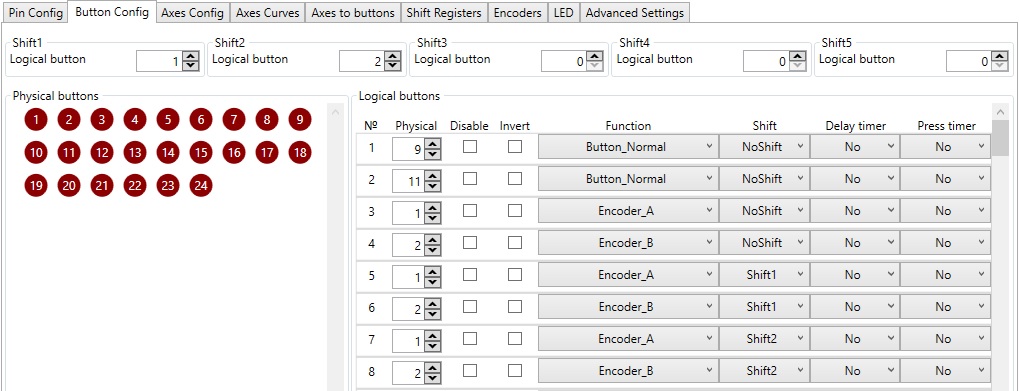This screenshot has height=391, width=1019.
Task: Increase Shift4 logical button value
Action: point(797,57)
